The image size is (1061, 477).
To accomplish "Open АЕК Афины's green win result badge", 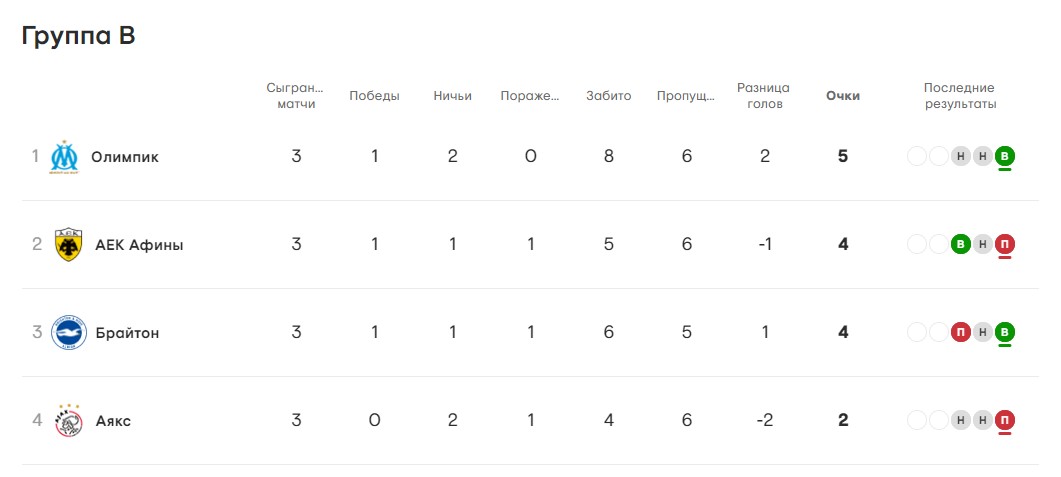I will click(960, 244).
